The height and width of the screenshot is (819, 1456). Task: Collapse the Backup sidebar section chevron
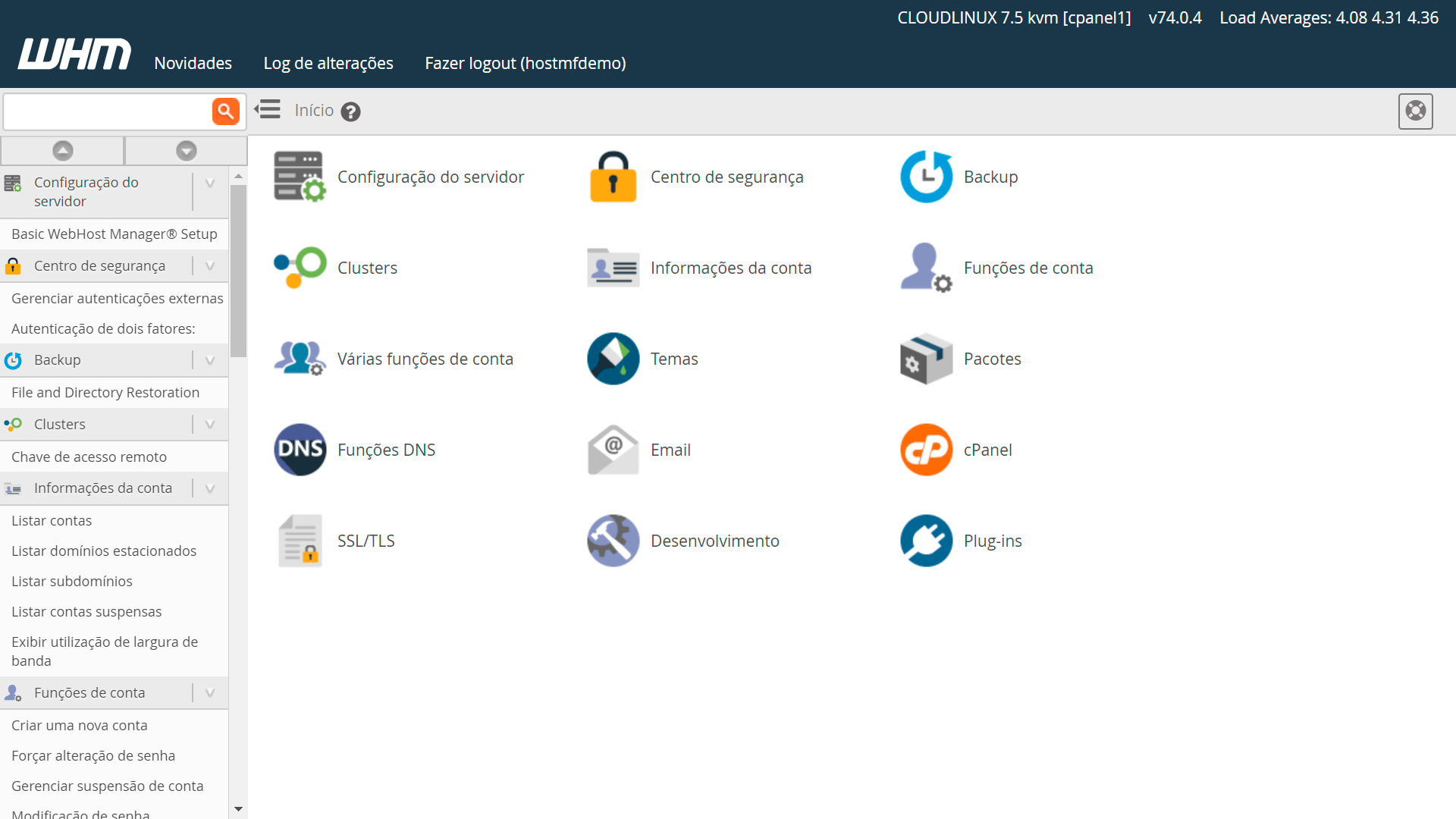point(210,360)
